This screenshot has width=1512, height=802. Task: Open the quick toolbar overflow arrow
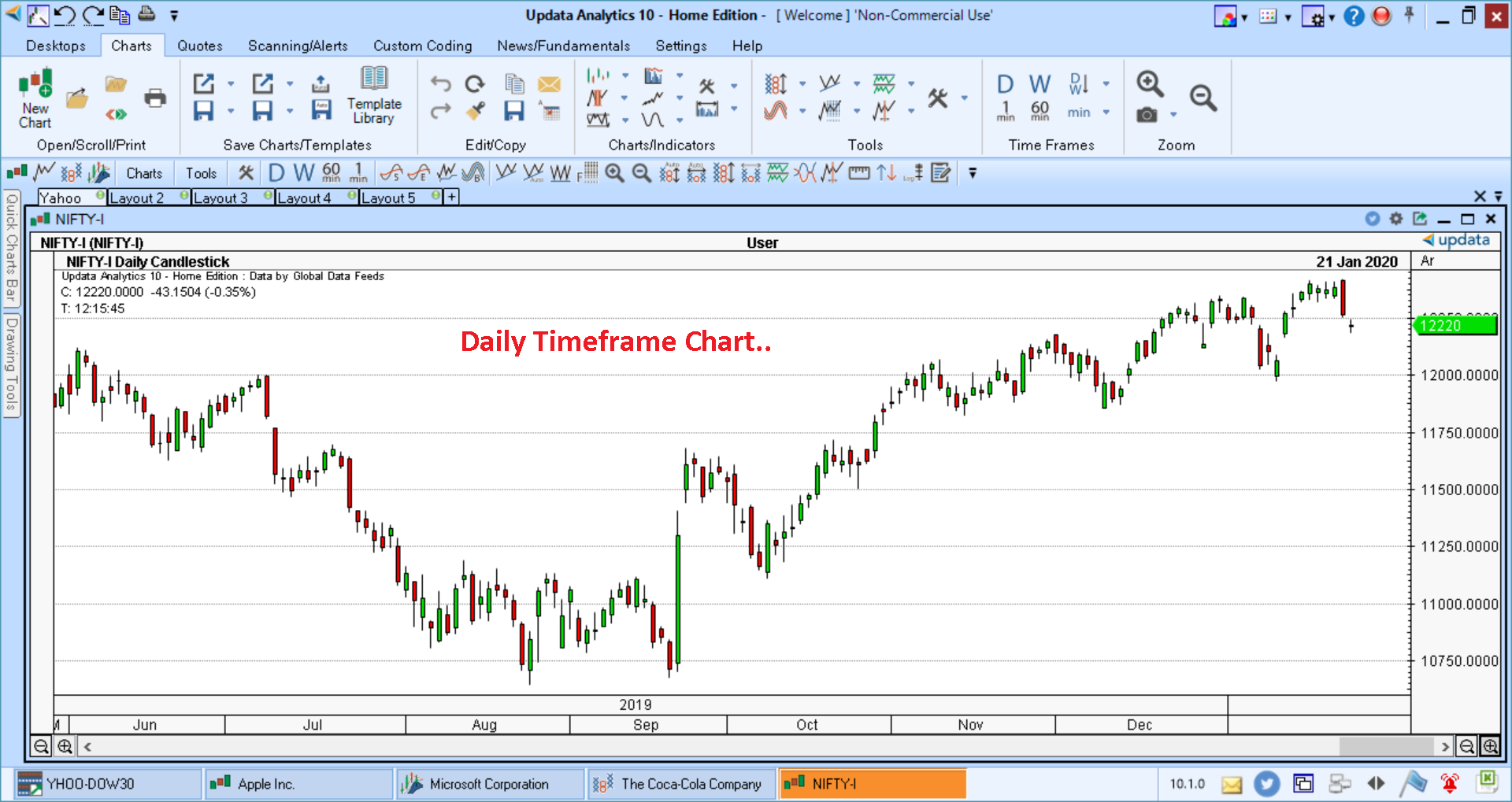(973, 173)
